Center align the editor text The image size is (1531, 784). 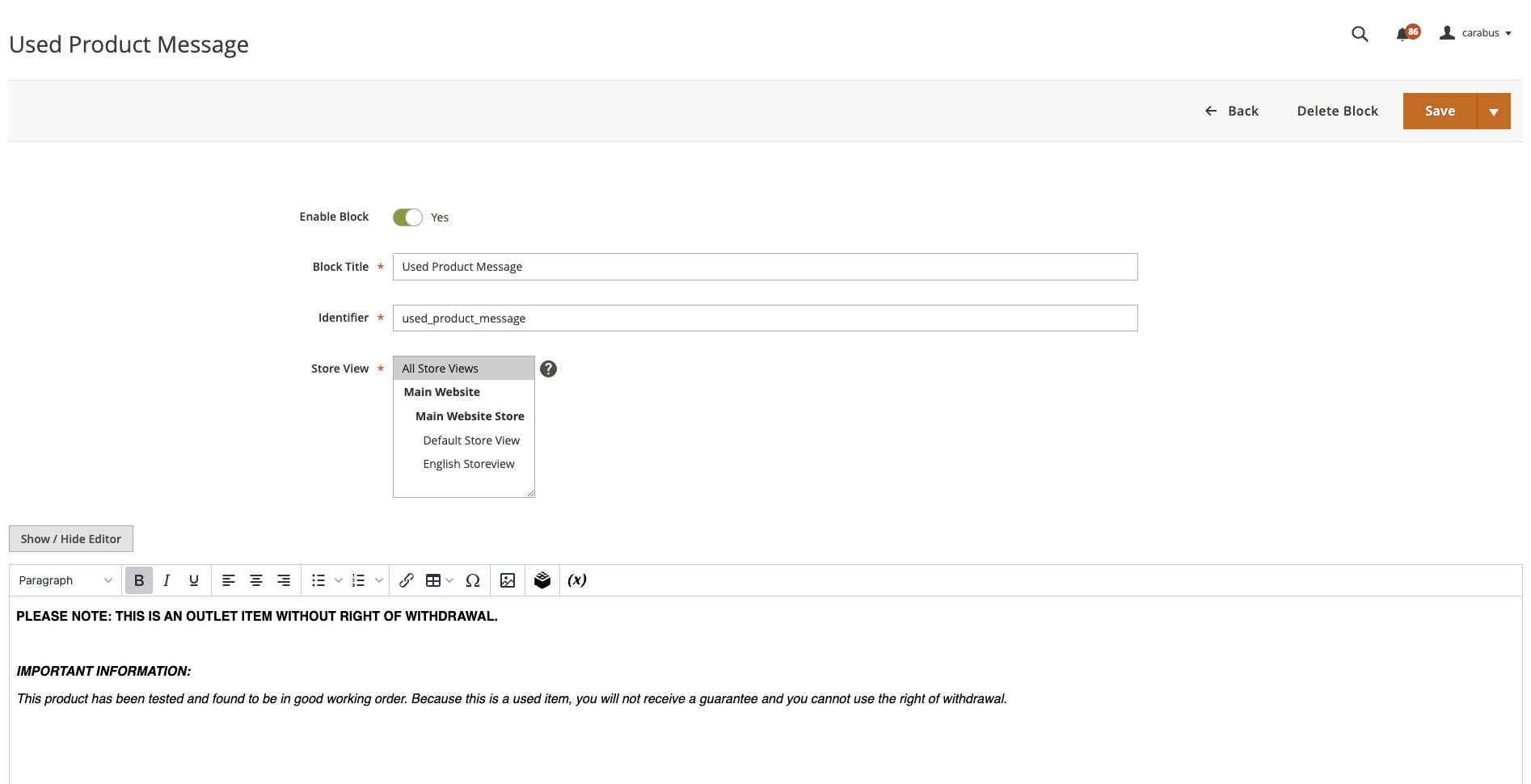point(256,580)
